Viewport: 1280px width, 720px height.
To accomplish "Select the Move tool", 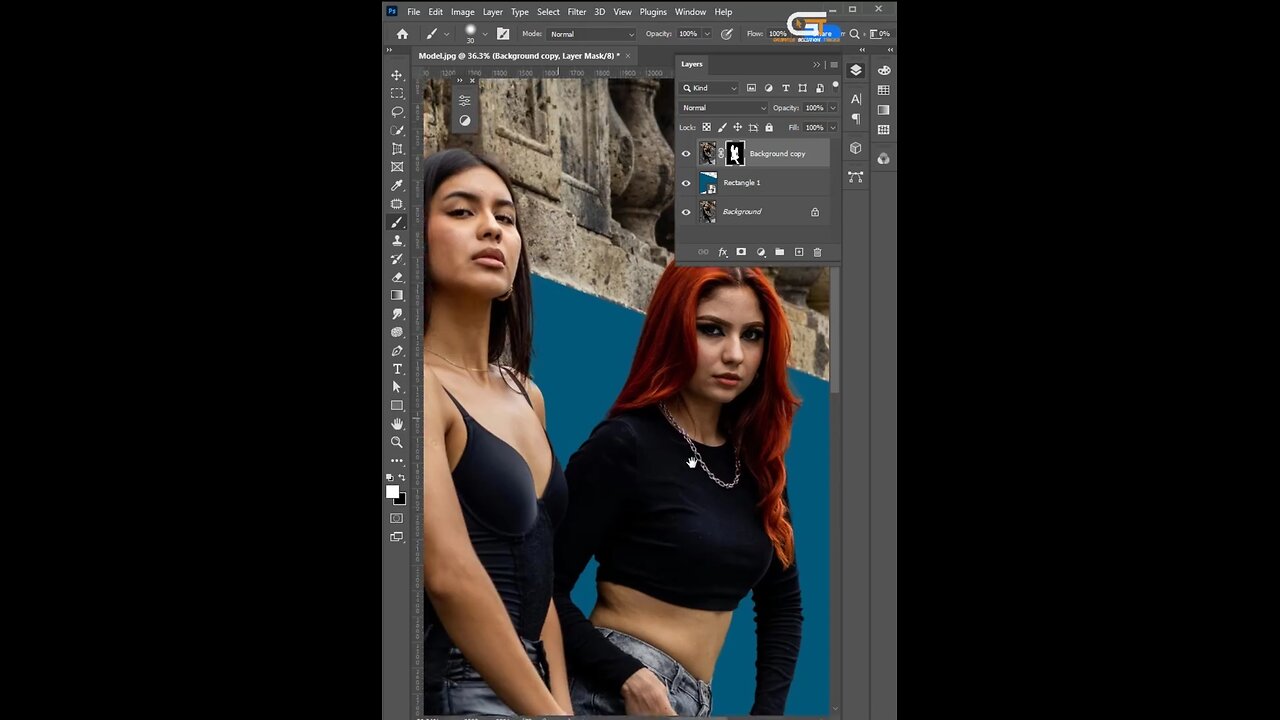I will pyautogui.click(x=397, y=75).
